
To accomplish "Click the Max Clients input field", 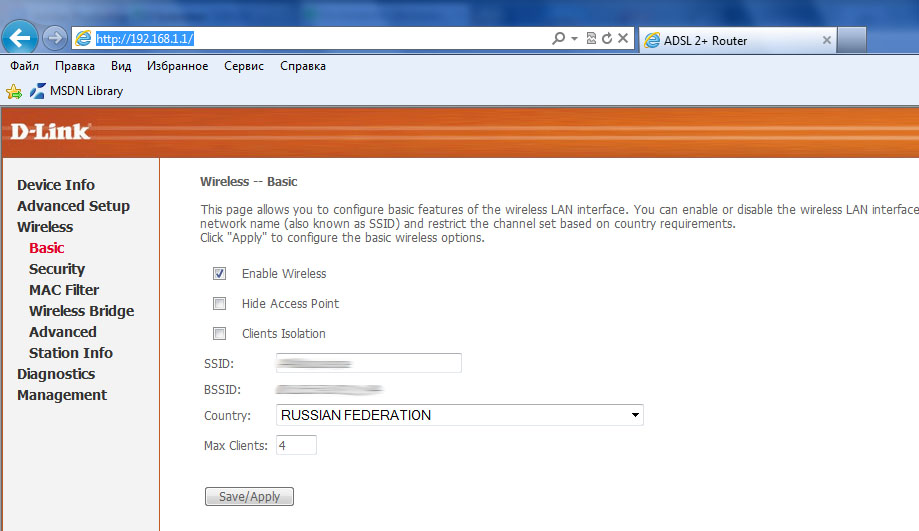I will point(295,445).
